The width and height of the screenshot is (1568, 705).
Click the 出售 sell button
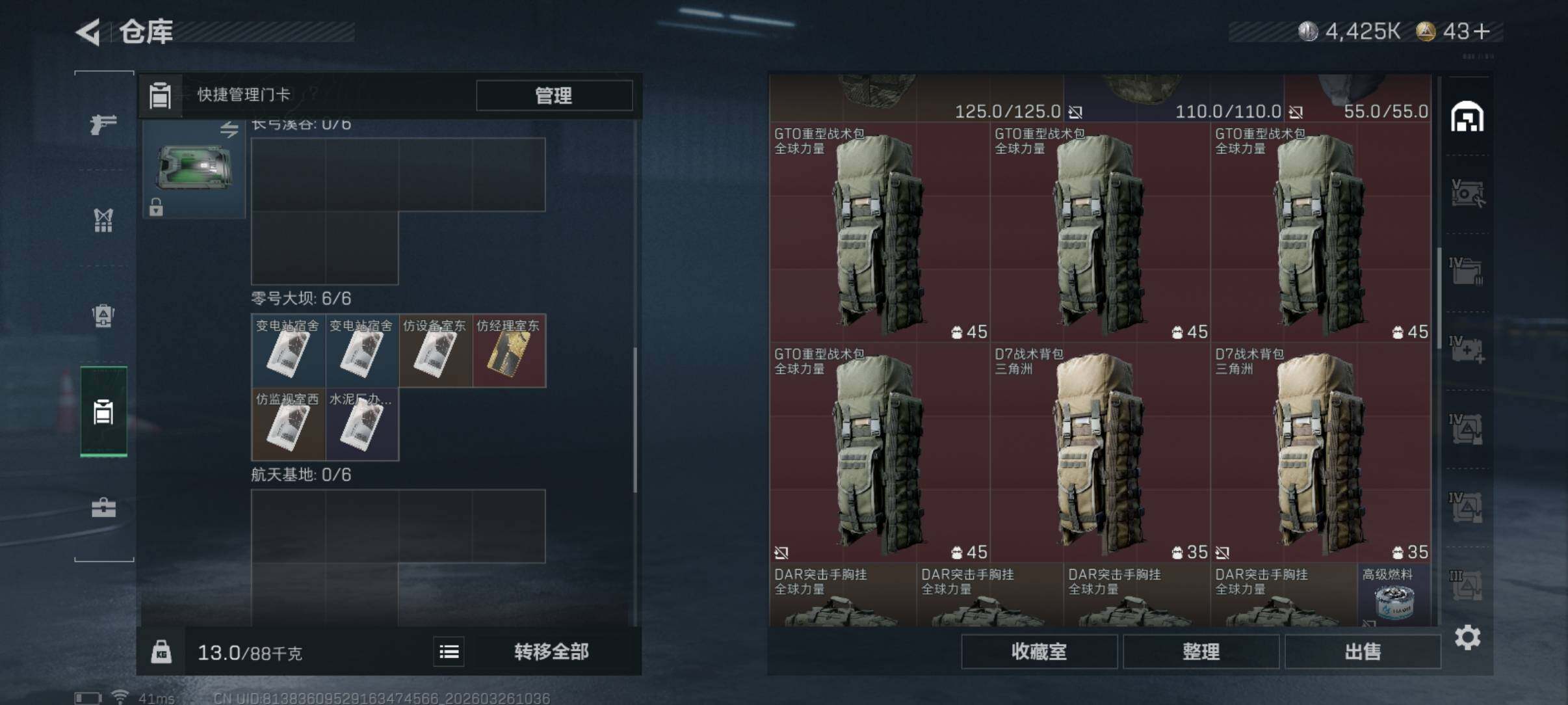point(1363,652)
